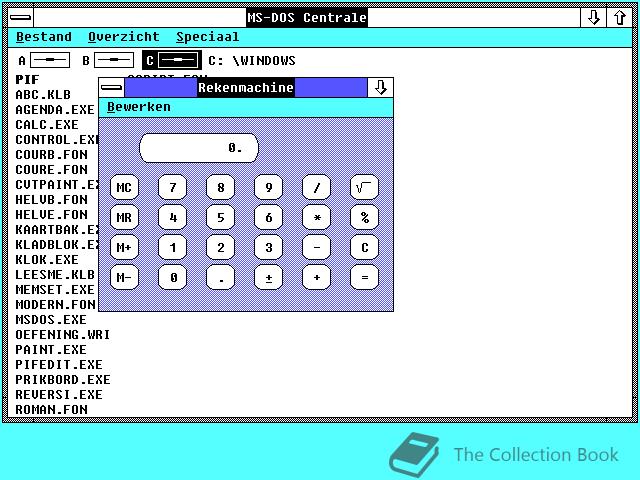Click the square root key
The height and width of the screenshot is (480, 640).
click(x=364, y=187)
